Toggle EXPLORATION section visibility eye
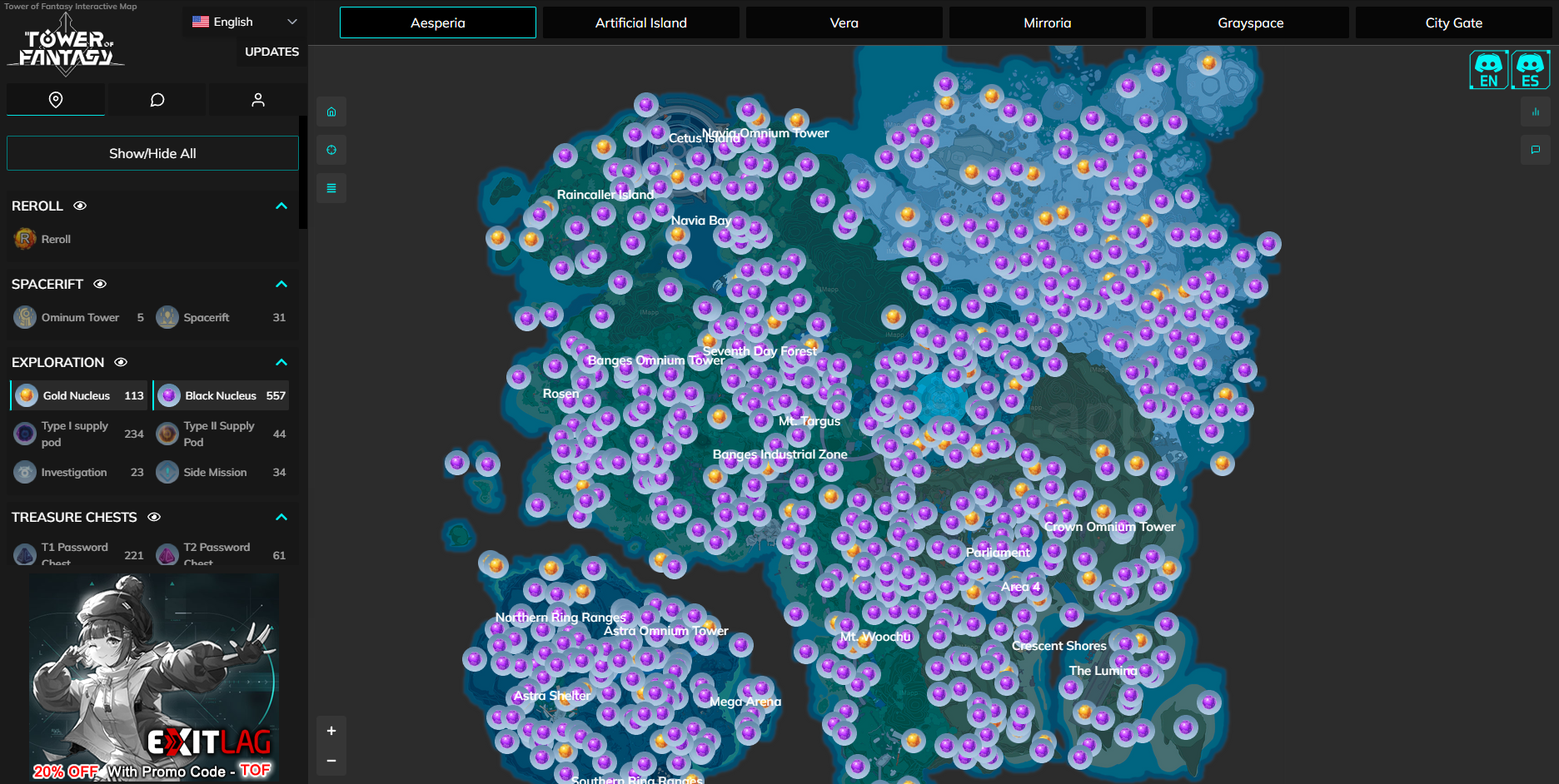The image size is (1559, 784). [x=121, y=362]
